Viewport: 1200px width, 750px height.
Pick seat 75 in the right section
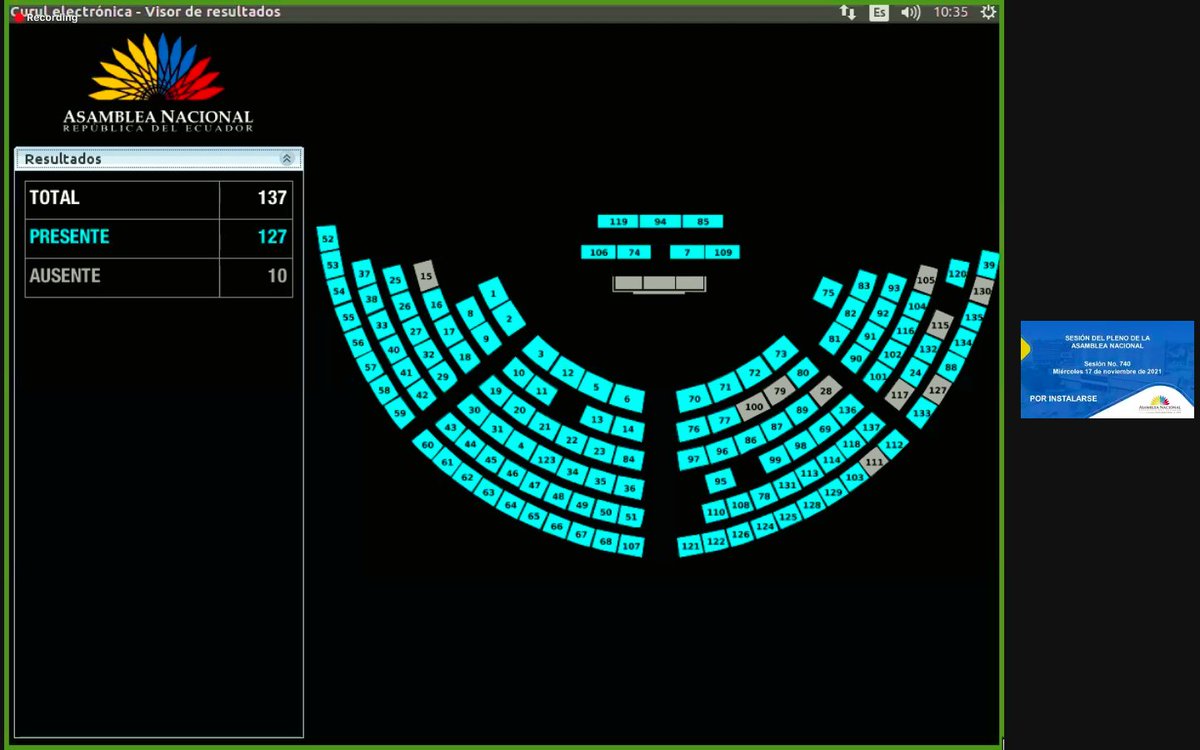[828, 293]
